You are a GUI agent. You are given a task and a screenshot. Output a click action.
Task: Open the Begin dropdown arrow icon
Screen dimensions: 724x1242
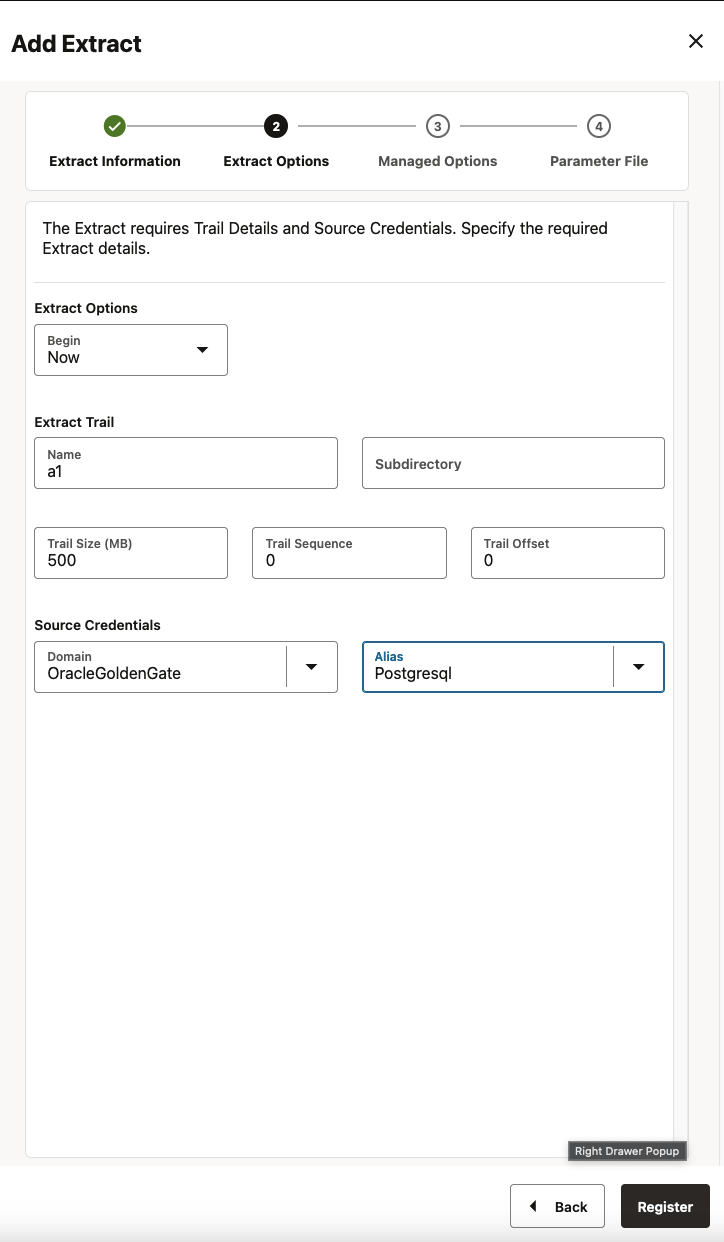203,350
